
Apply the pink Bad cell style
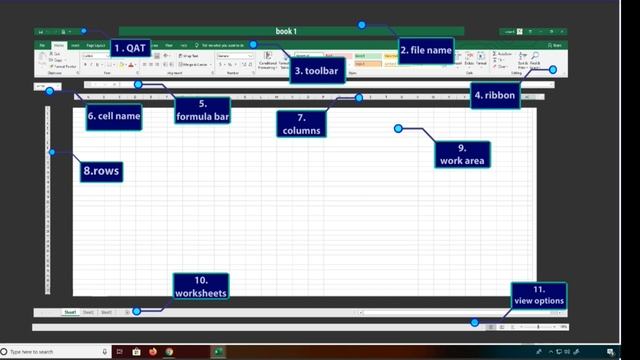338,56
